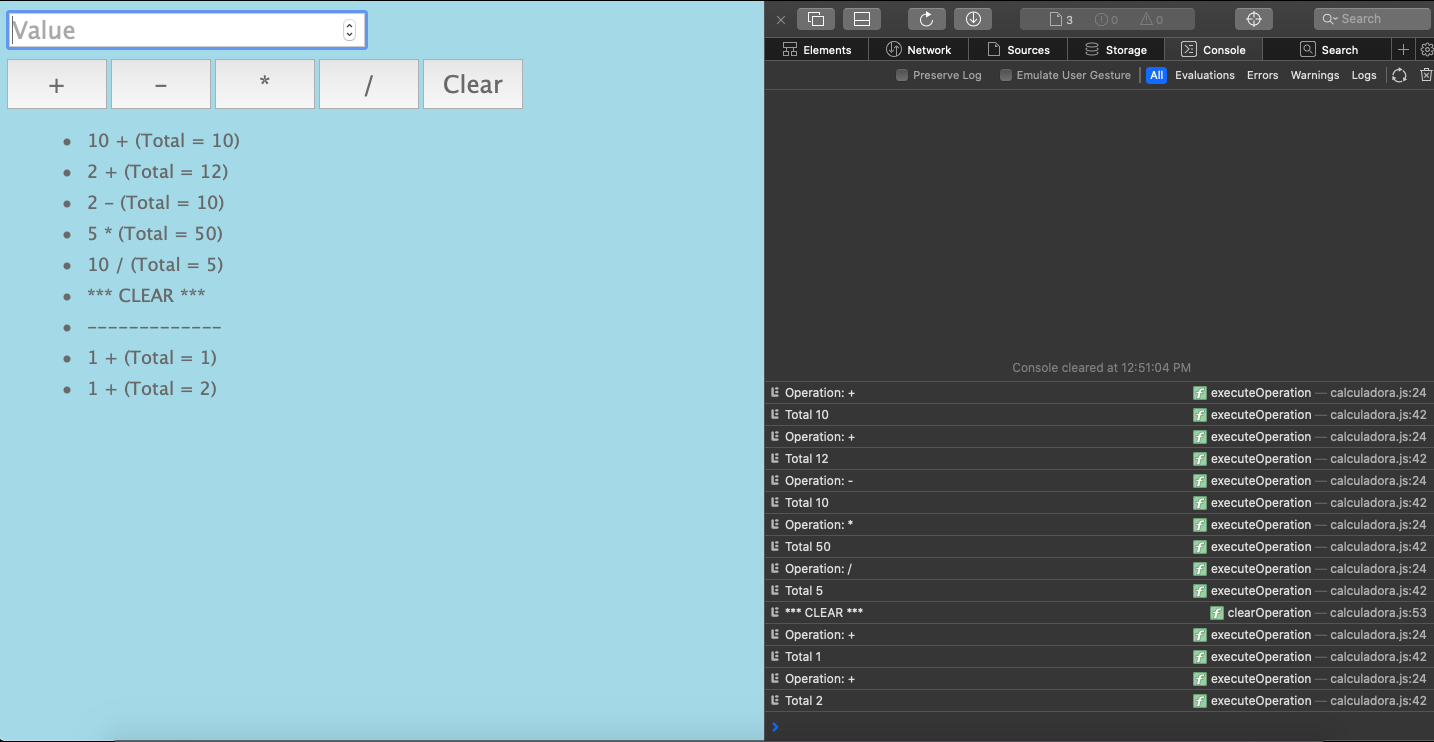Screen dimensions: 1434x742
Task: Open the Web Inspector settings gear
Action: point(1426,49)
